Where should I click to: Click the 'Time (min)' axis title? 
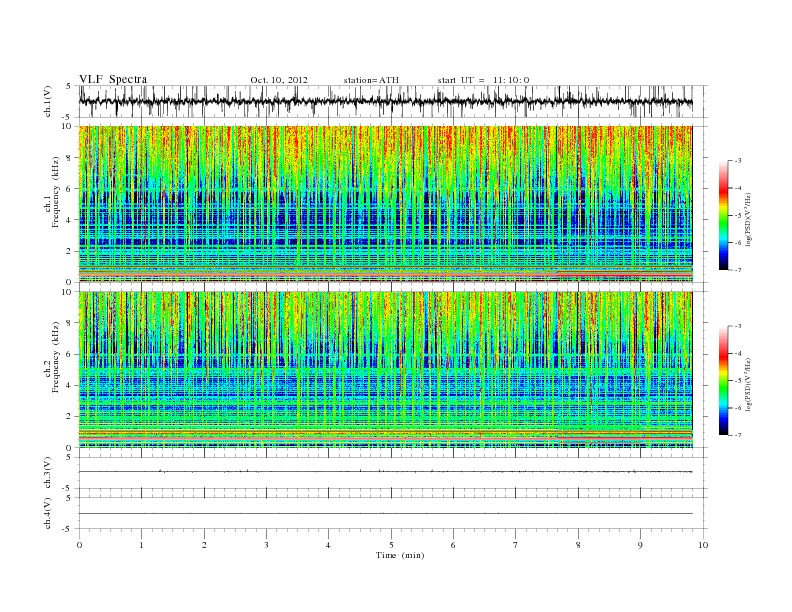(x=400, y=555)
